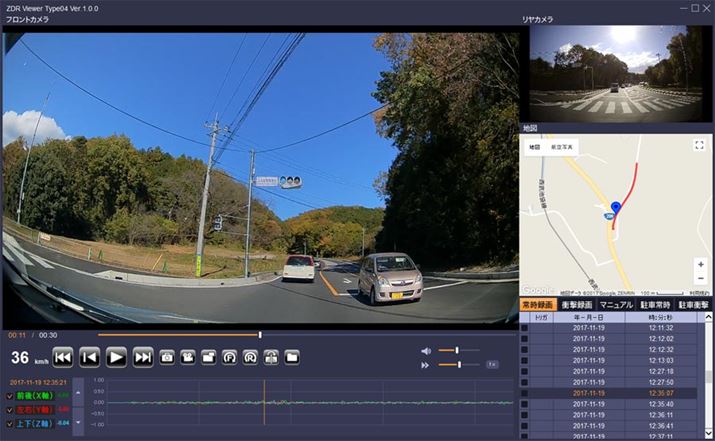715x441 pixels.
Task: Toggle the 前後(X軸) graph checkbox
Action: pos(11,397)
